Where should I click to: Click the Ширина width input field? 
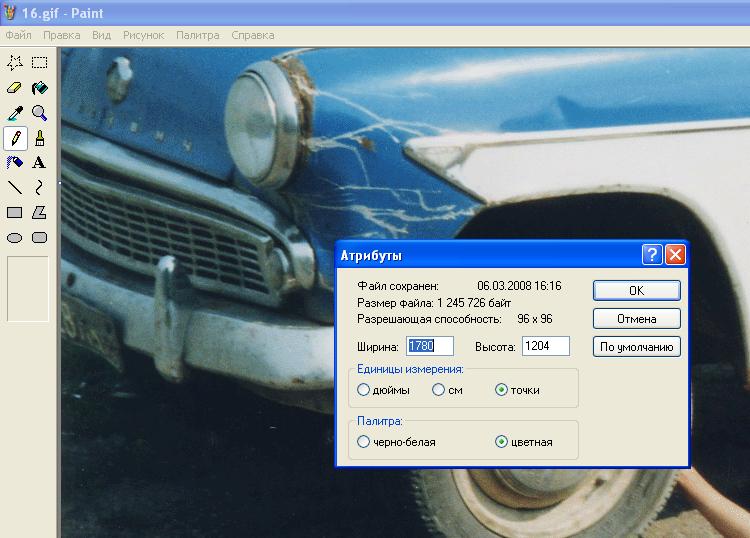[x=428, y=346]
